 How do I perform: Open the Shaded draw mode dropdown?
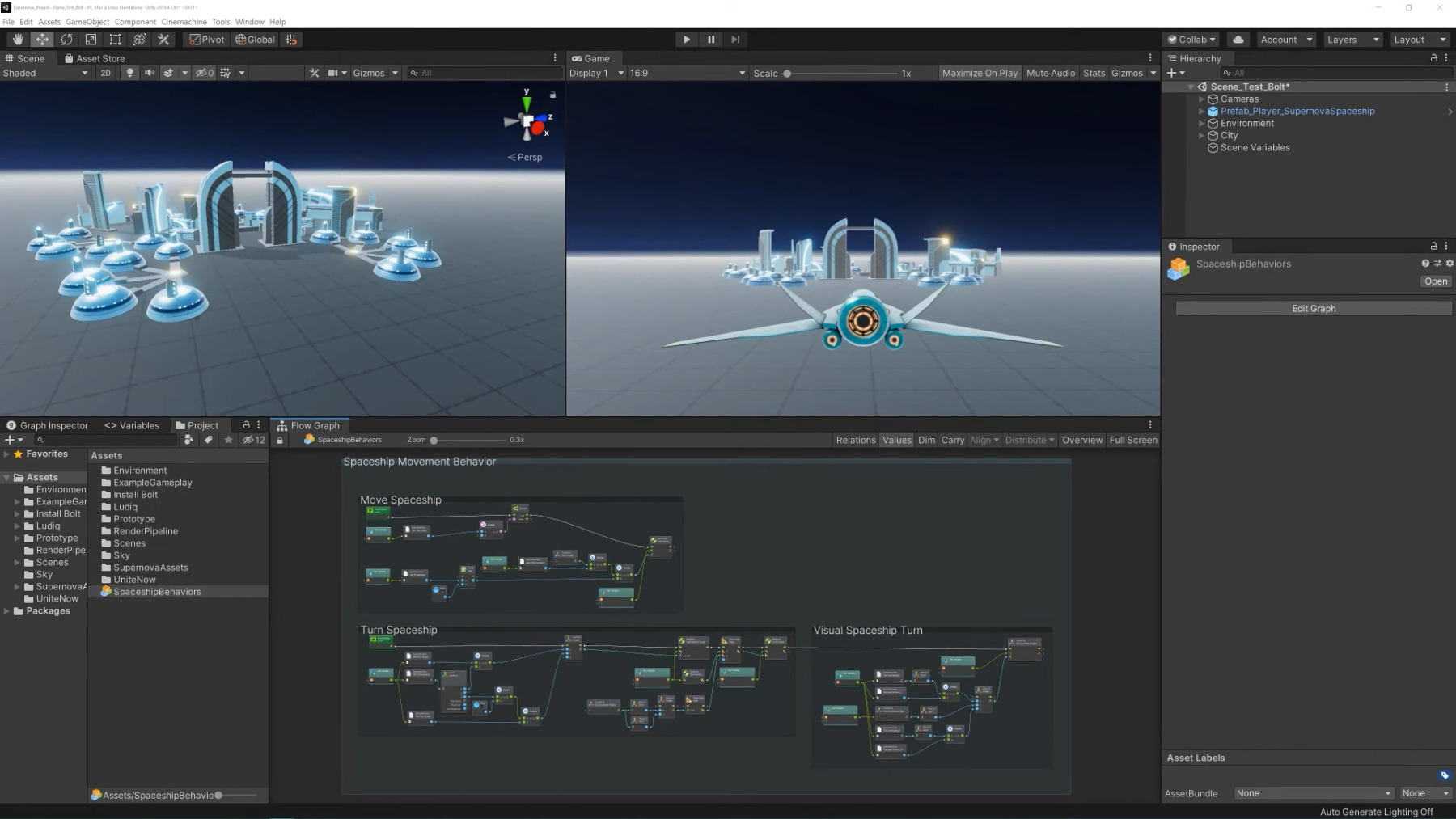tap(45, 73)
